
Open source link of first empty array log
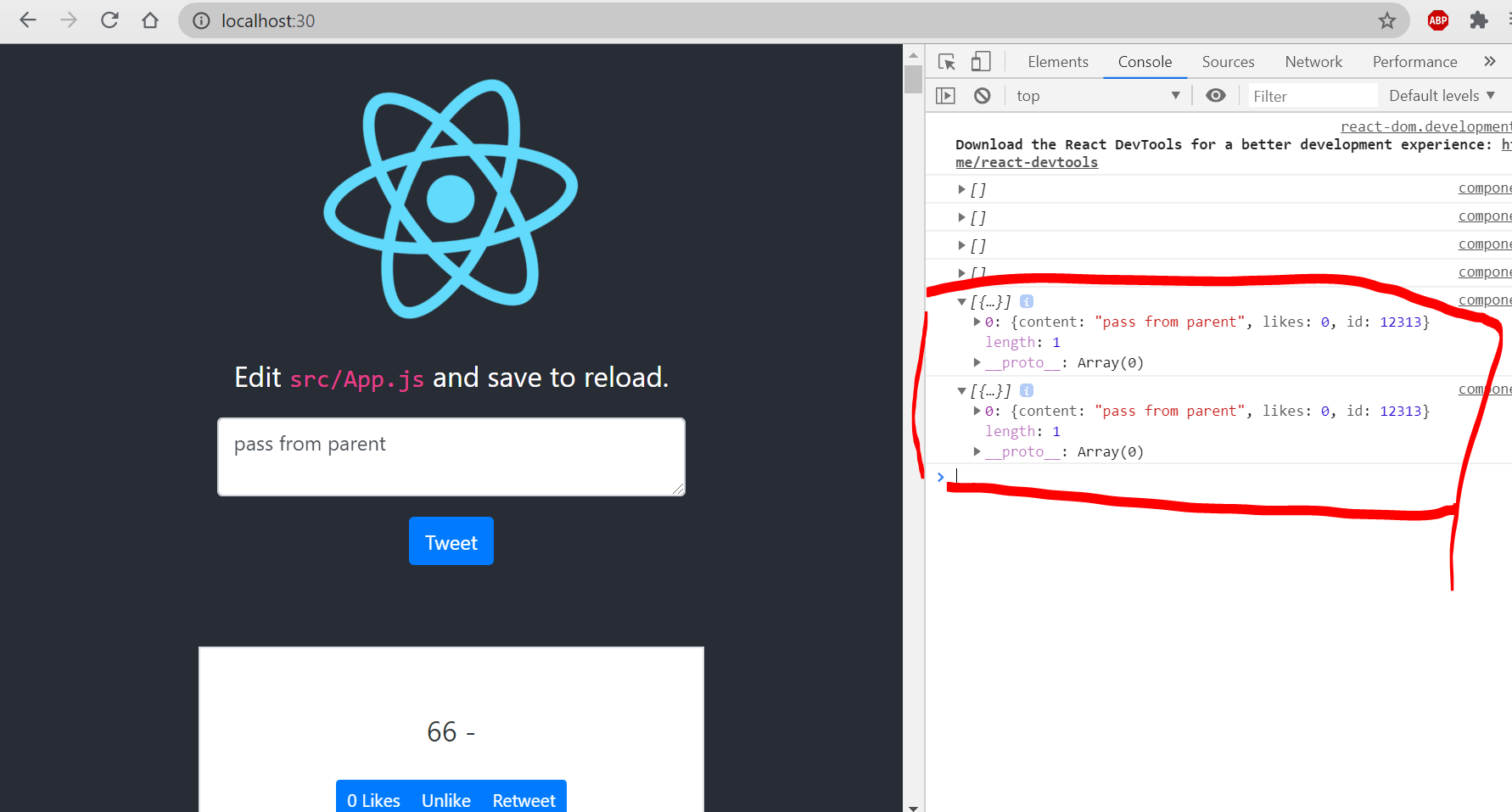(1485, 188)
